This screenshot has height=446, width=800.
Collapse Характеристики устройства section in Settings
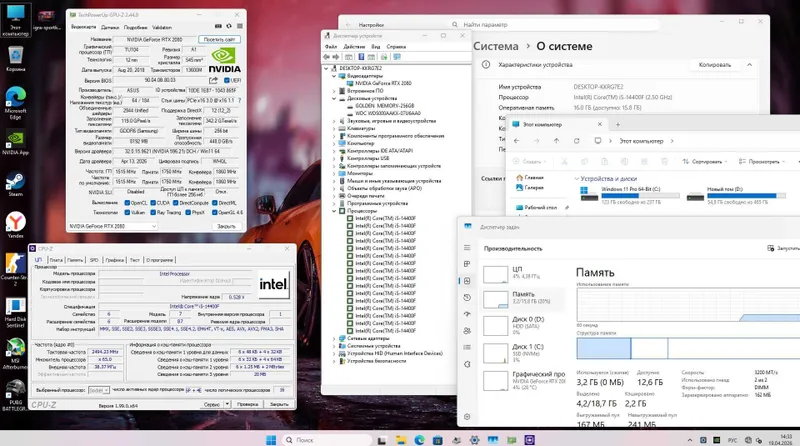[749, 65]
